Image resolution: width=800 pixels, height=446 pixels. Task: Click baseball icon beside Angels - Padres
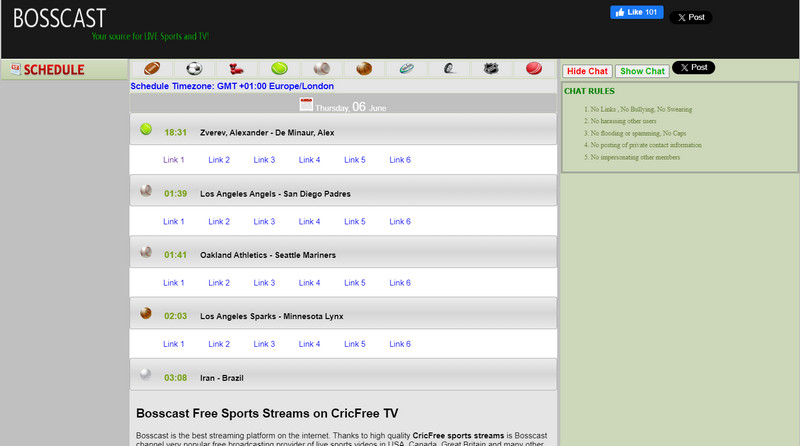(146, 190)
